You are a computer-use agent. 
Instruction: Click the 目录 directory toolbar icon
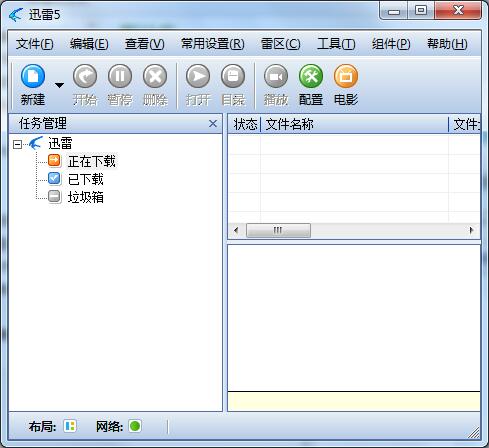click(x=233, y=76)
